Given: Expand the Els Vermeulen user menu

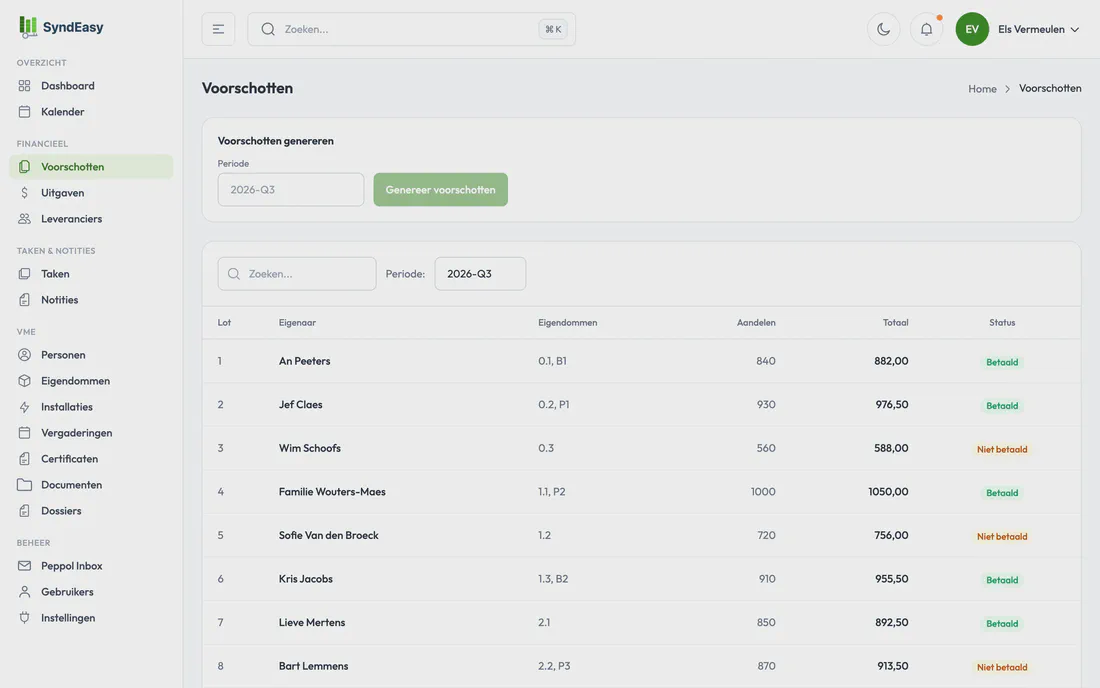Looking at the screenshot, I should (1038, 29).
